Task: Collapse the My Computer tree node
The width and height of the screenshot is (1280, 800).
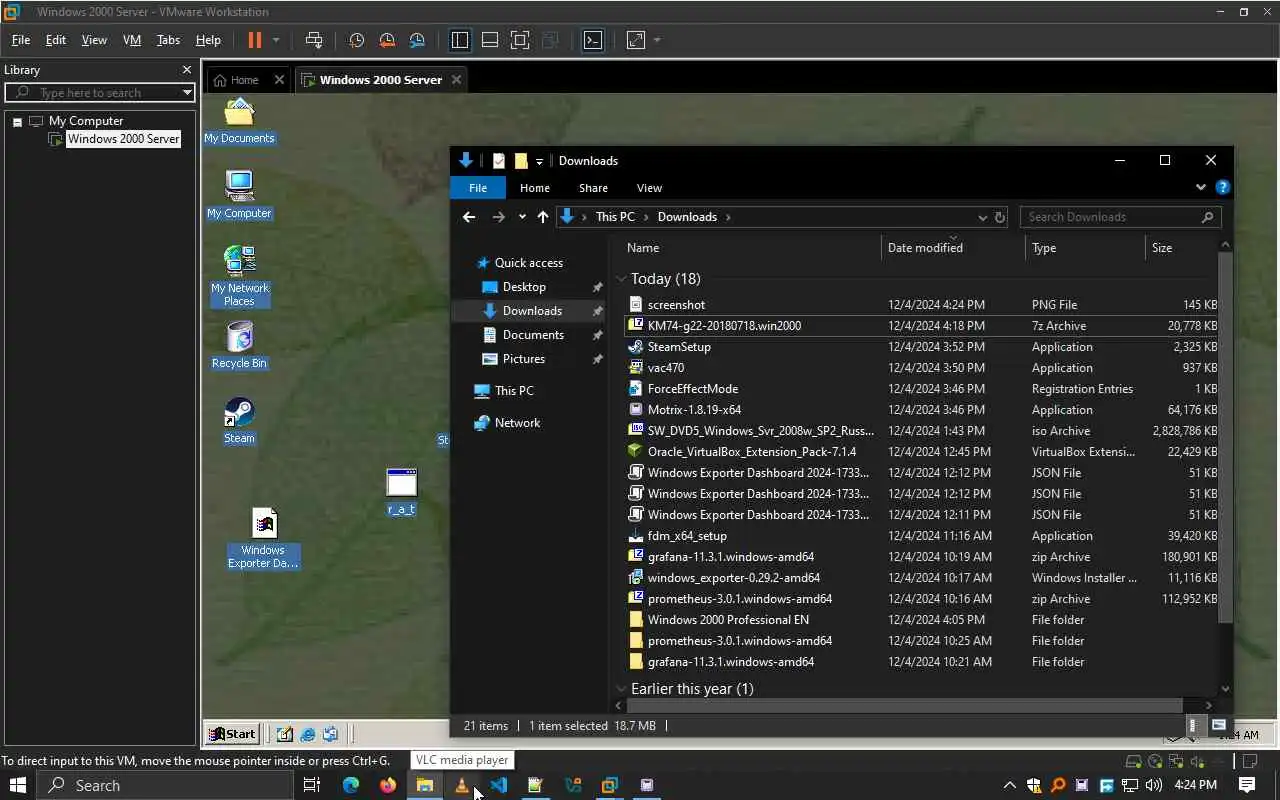Action: click(x=17, y=121)
